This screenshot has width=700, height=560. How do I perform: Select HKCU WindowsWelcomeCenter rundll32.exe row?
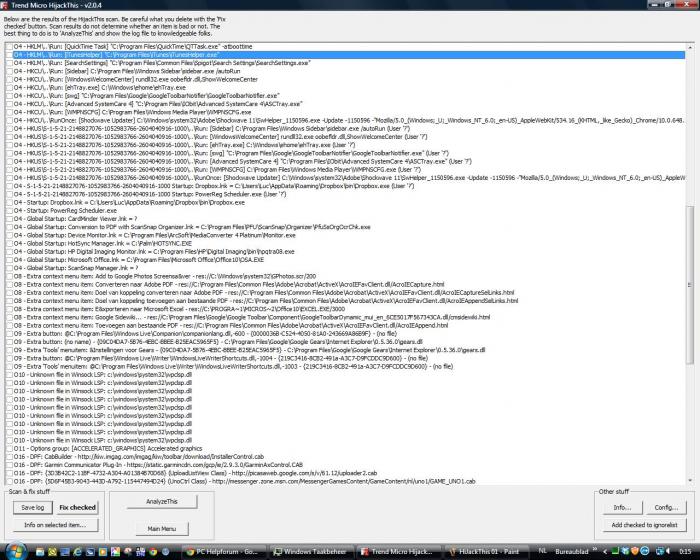136,79
